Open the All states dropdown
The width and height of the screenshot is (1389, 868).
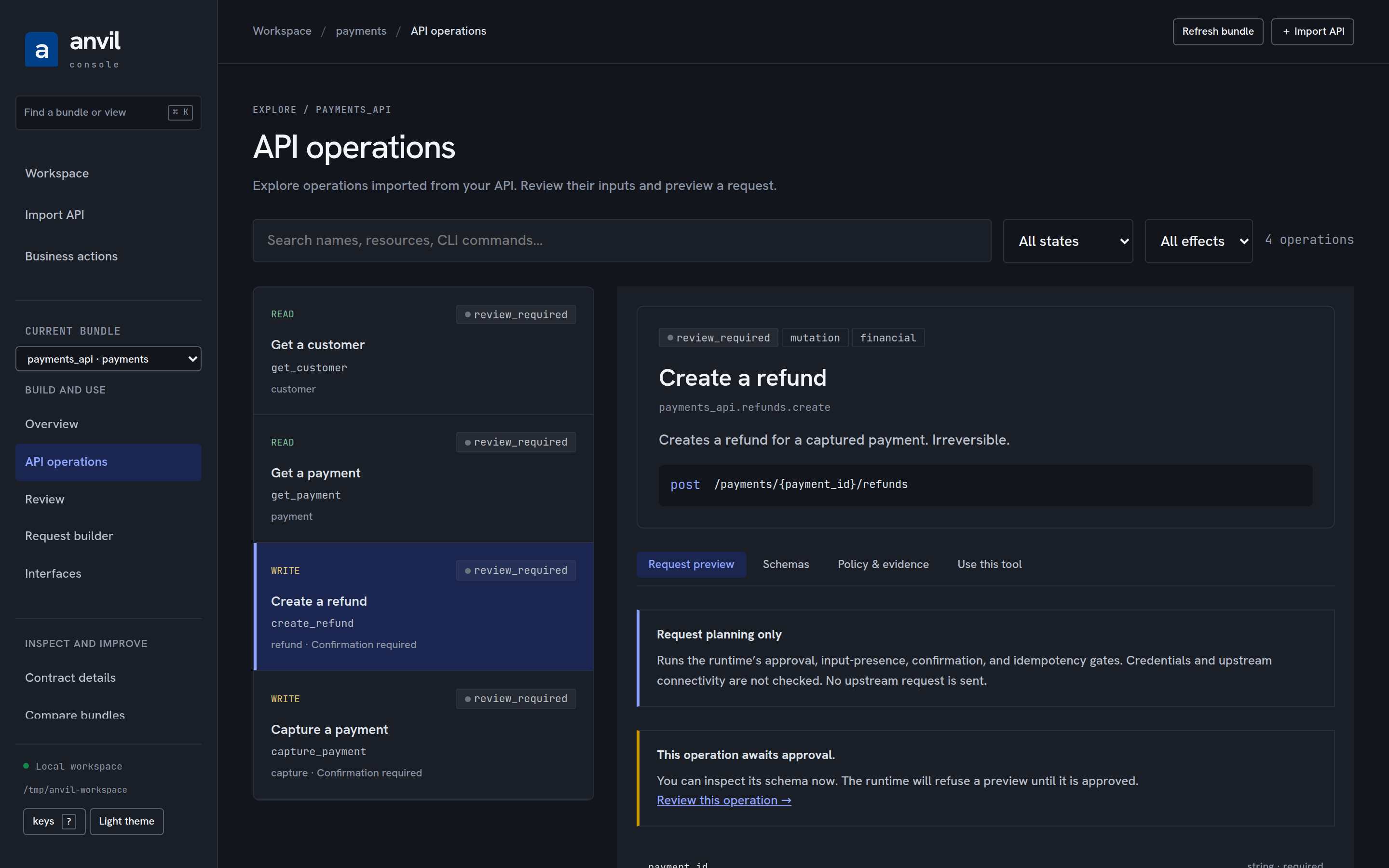point(1068,241)
